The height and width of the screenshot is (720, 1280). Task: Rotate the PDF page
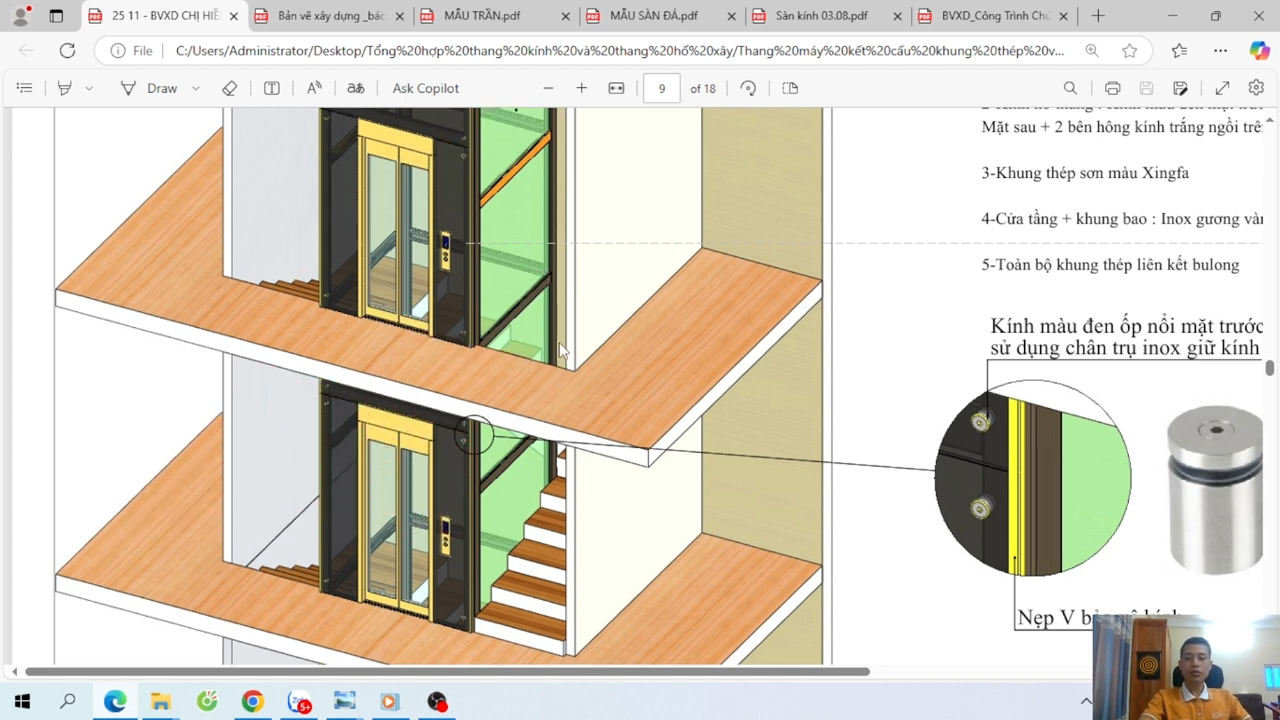point(748,88)
